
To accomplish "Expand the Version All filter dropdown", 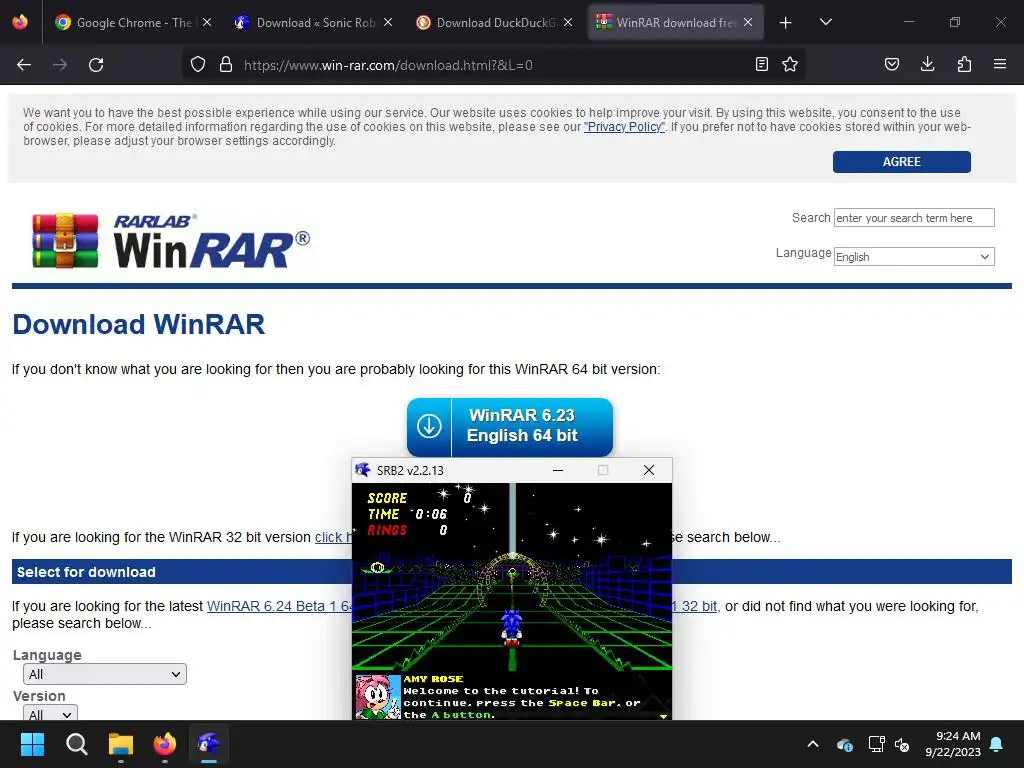I will 50,712.
